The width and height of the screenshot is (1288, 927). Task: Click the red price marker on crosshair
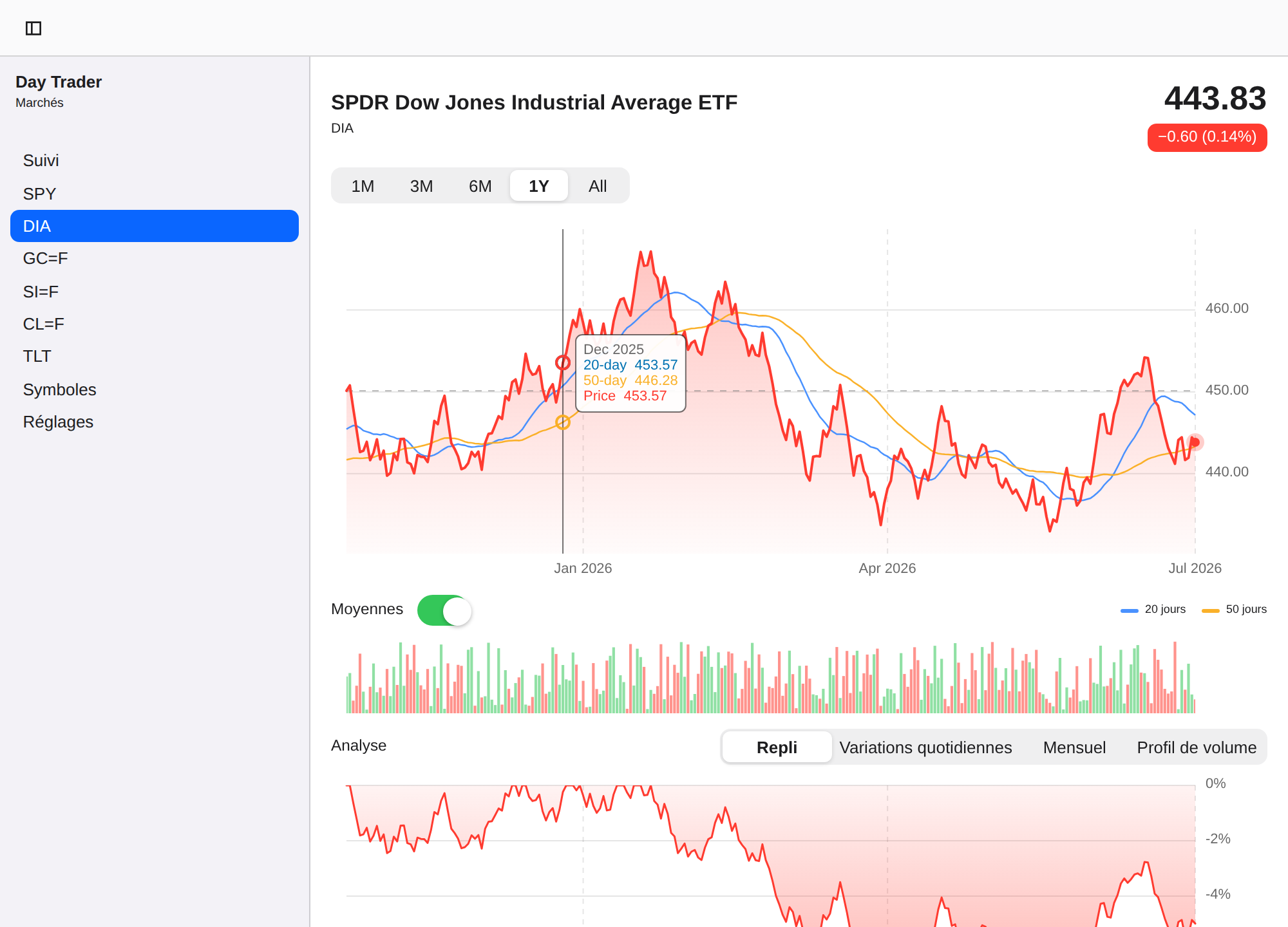(x=563, y=362)
